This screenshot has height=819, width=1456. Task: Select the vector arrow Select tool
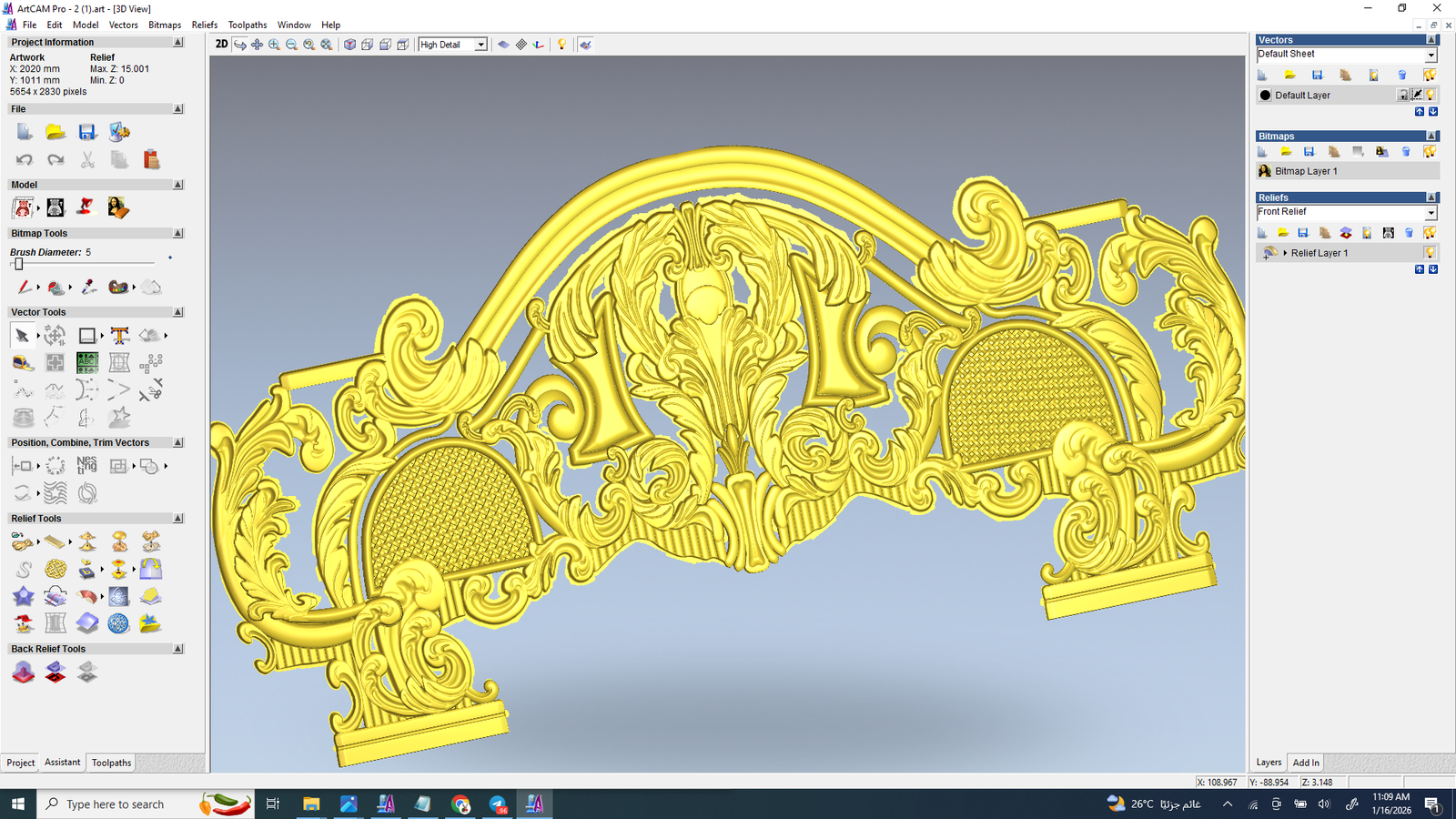point(23,336)
